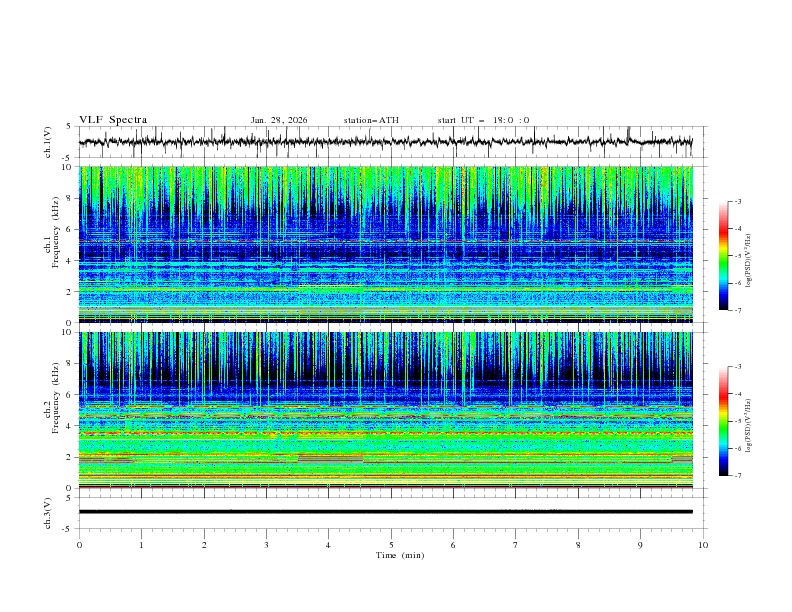Click ch.1 colorbar tick value "-7"
792x612 pixels.
(738, 310)
